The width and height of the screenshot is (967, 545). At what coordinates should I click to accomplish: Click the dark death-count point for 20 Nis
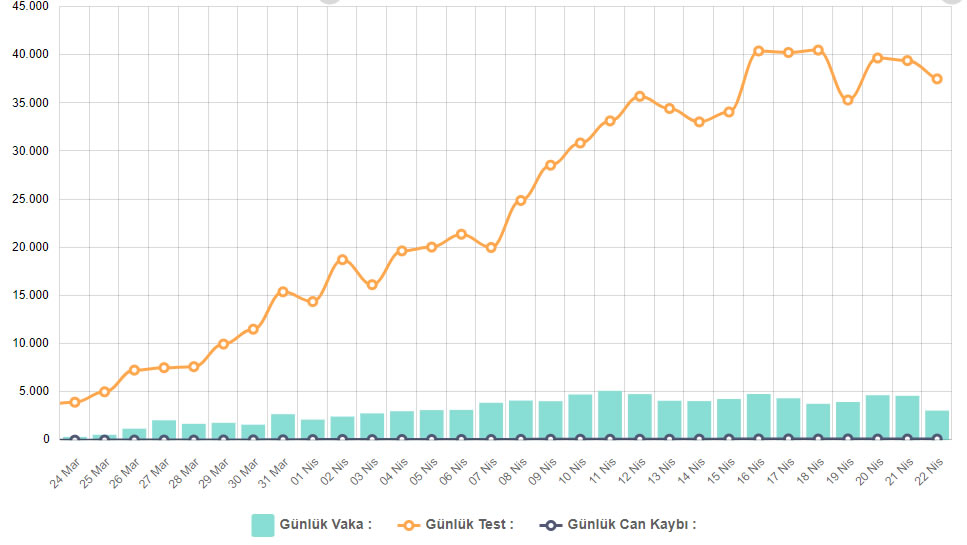pos(878,438)
